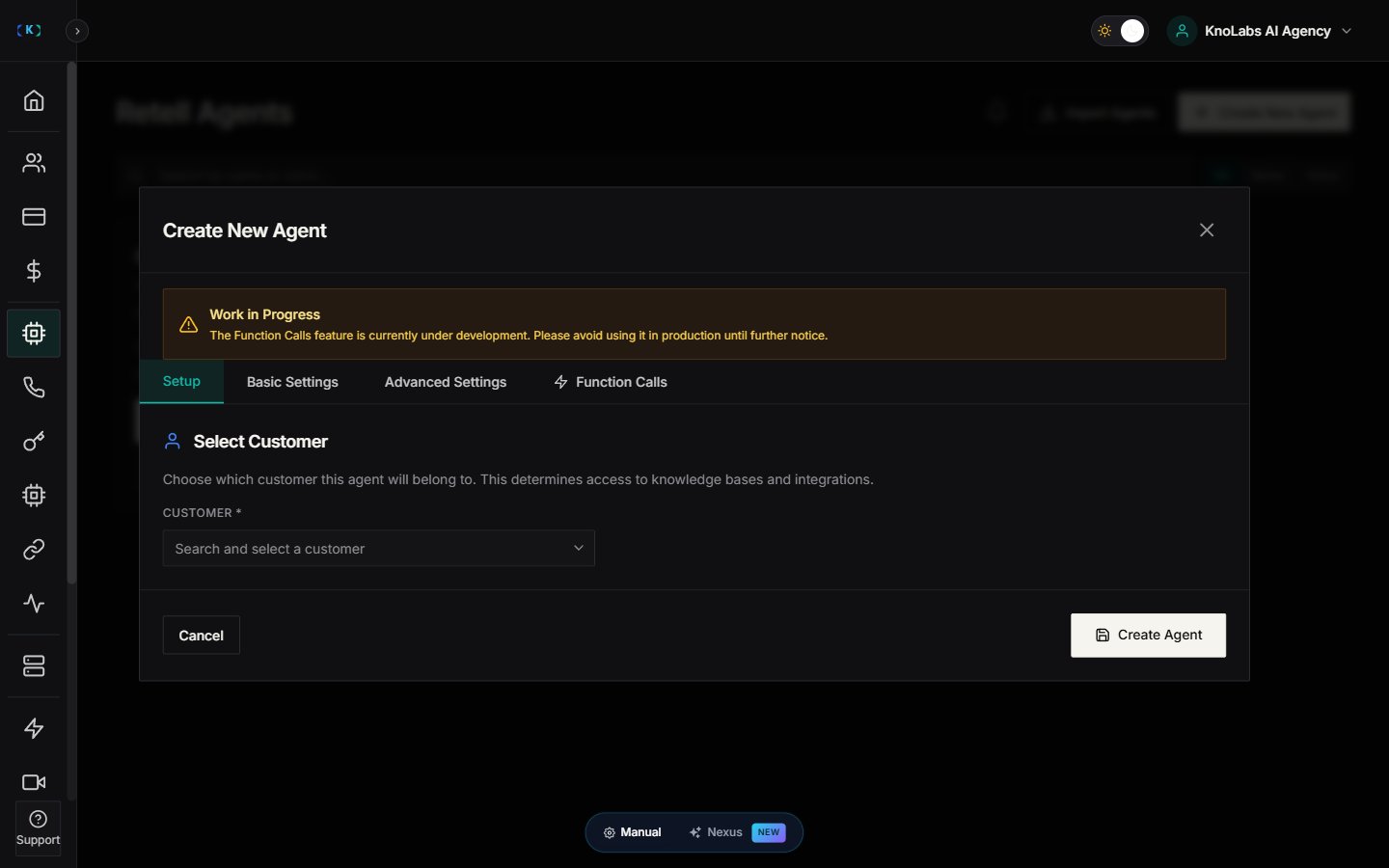Open the phone icon in sidebar
The width and height of the screenshot is (1389, 868).
click(x=34, y=388)
